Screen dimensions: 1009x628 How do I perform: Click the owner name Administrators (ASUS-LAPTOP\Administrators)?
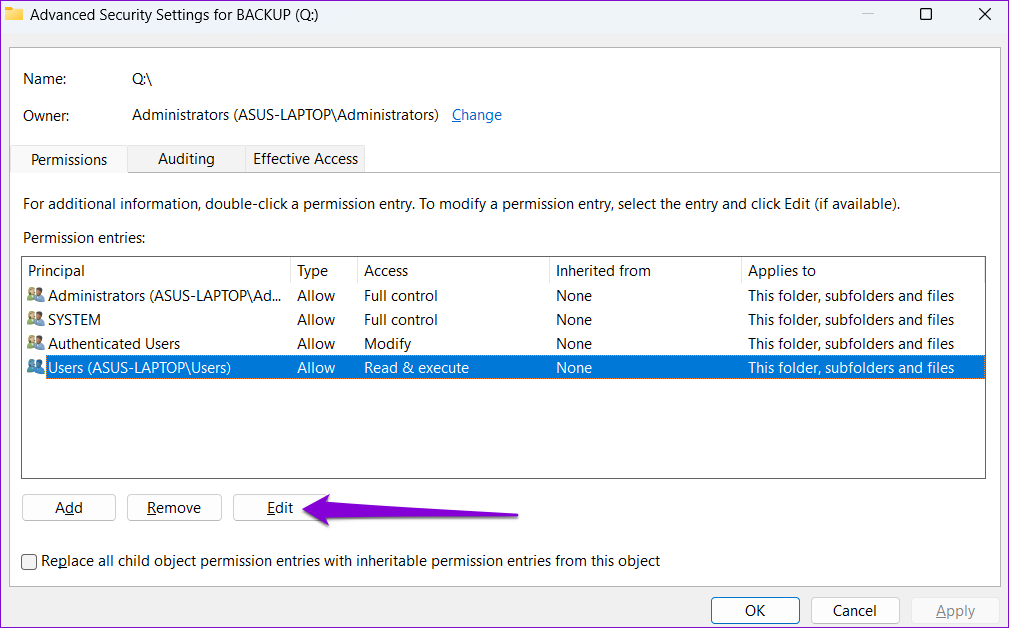tap(285, 115)
